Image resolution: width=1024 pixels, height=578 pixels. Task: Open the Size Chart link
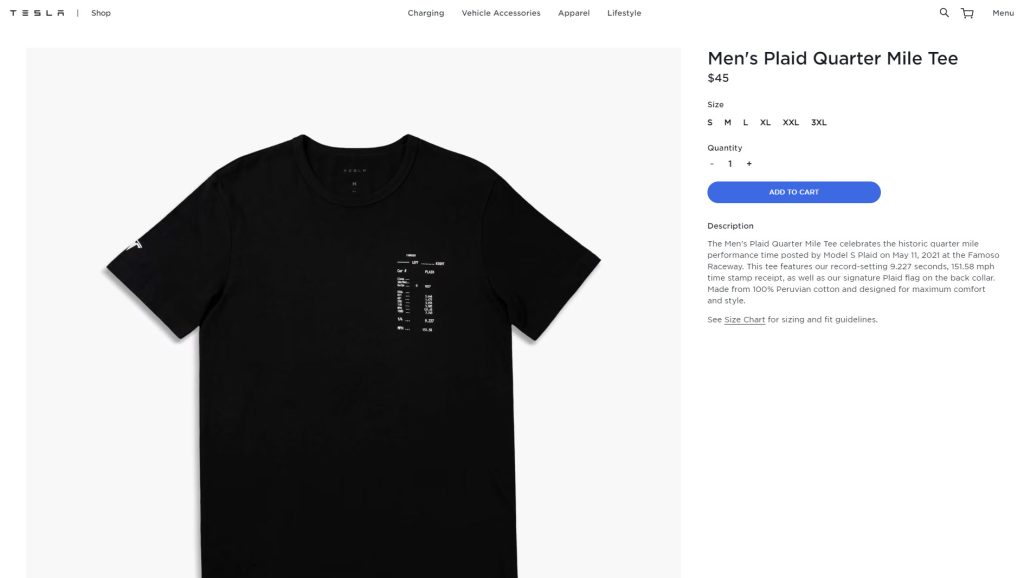pyautogui.click(x=743, y=318)
